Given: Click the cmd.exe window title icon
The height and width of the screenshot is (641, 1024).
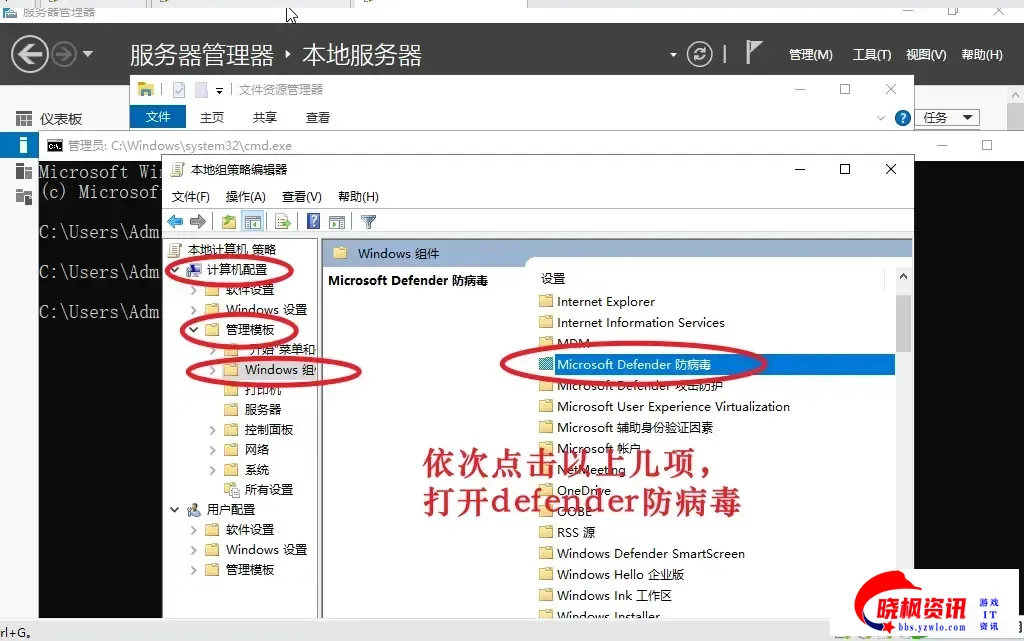Looking at the screenshot, I should [x=55, y=146].
